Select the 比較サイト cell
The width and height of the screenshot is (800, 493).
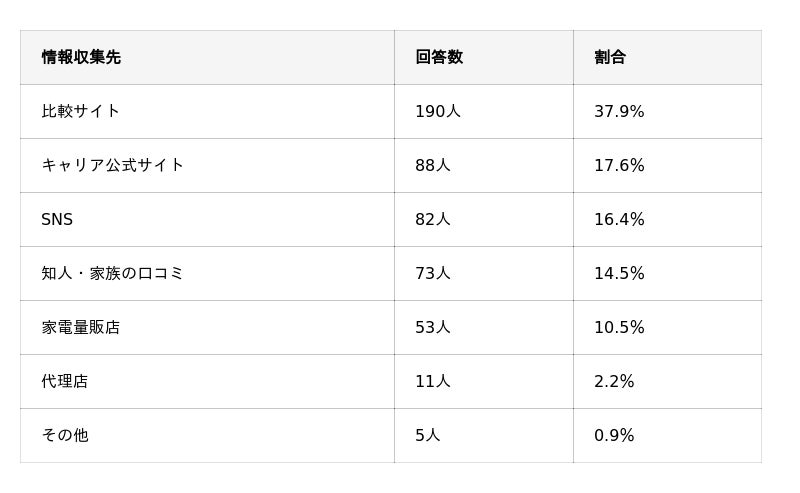tap(81, 111)
